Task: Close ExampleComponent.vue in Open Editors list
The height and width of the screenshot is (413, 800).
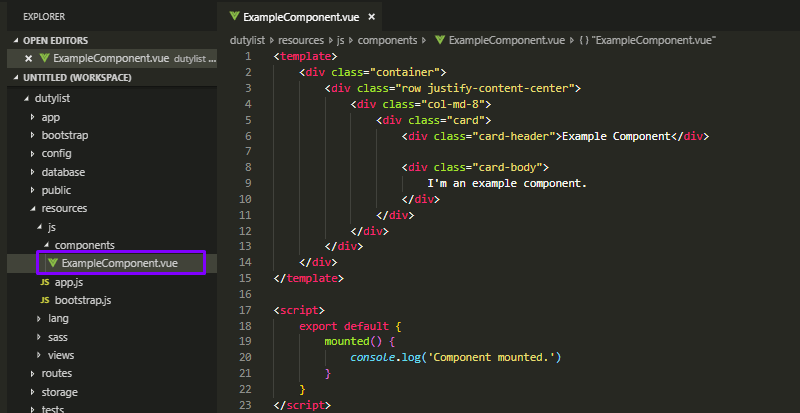Action: point(29,59)
